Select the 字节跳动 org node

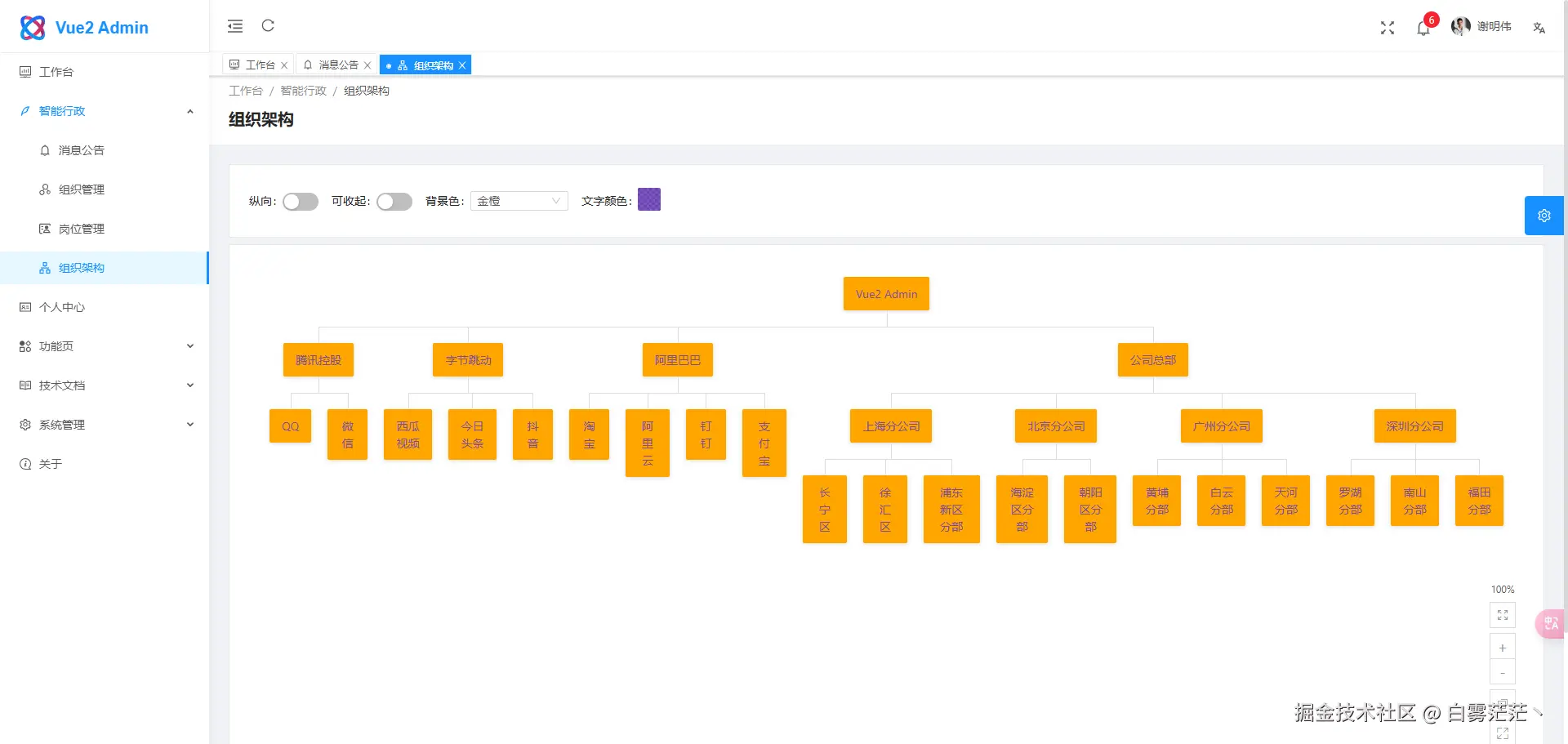coord(469,360)
